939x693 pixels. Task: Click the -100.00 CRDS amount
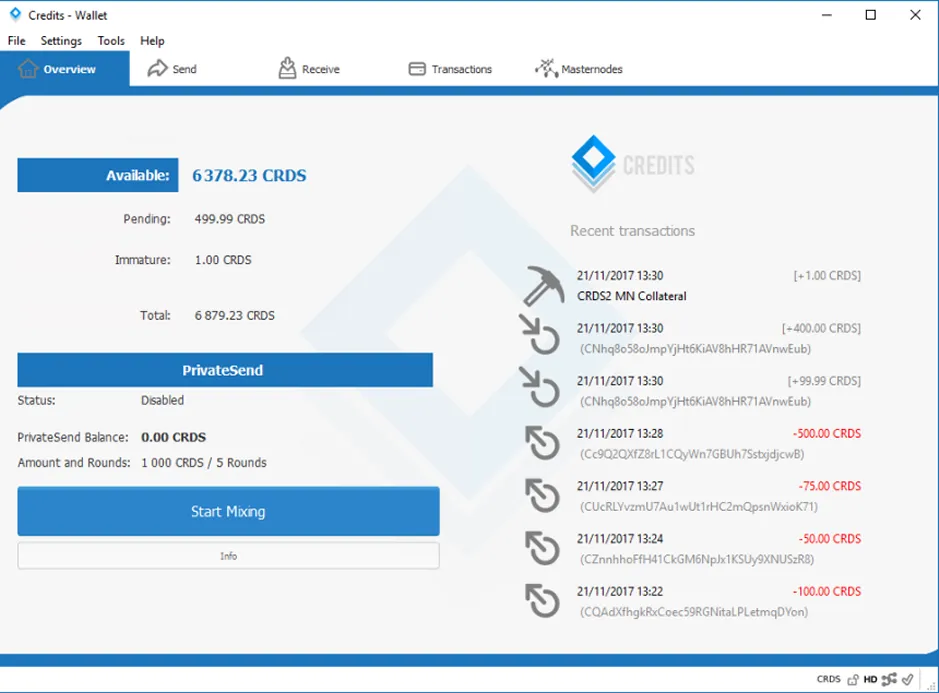click(x=827, y=592)
